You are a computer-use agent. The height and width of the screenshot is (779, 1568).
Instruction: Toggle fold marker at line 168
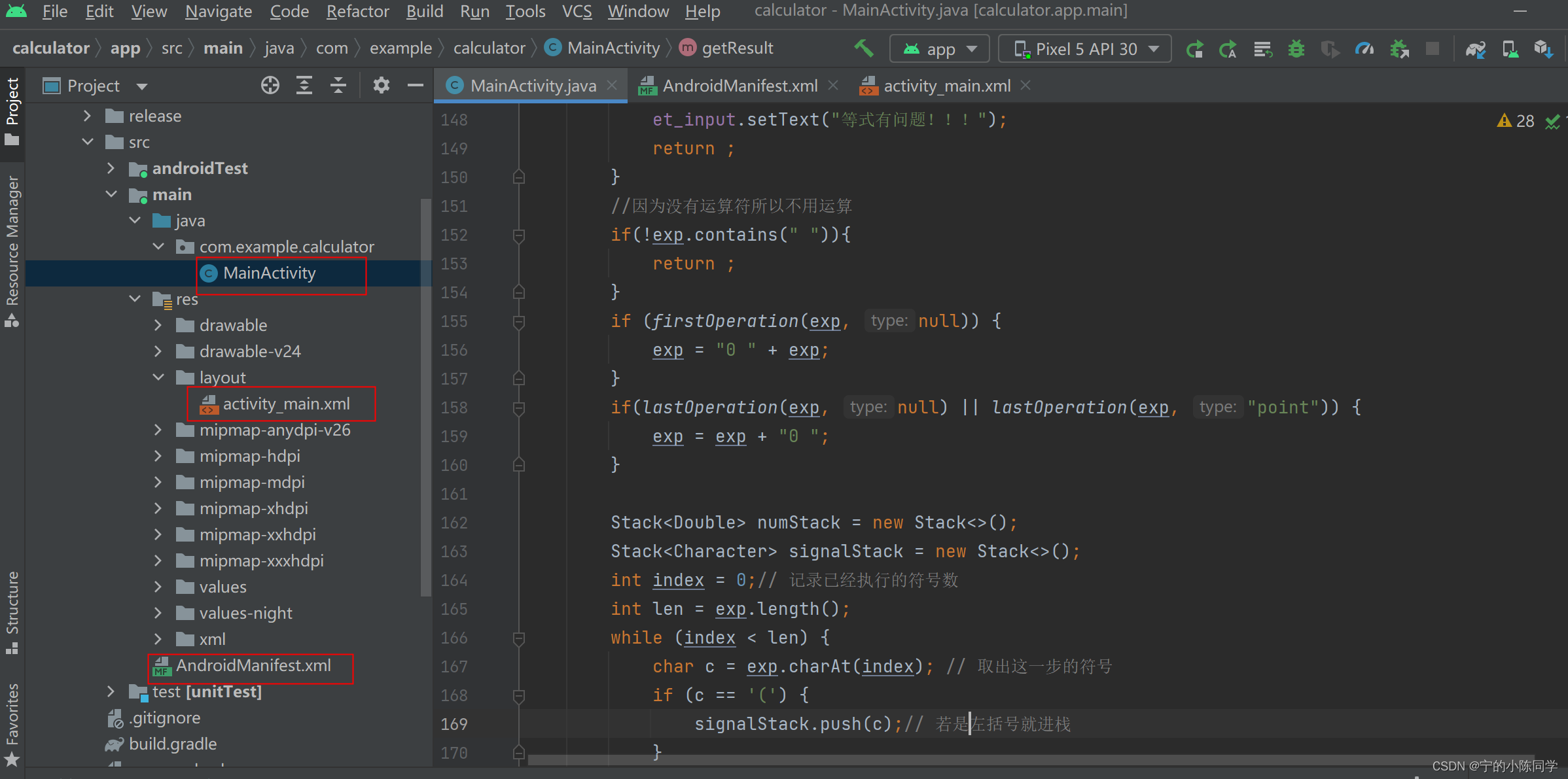pos(519,696)
